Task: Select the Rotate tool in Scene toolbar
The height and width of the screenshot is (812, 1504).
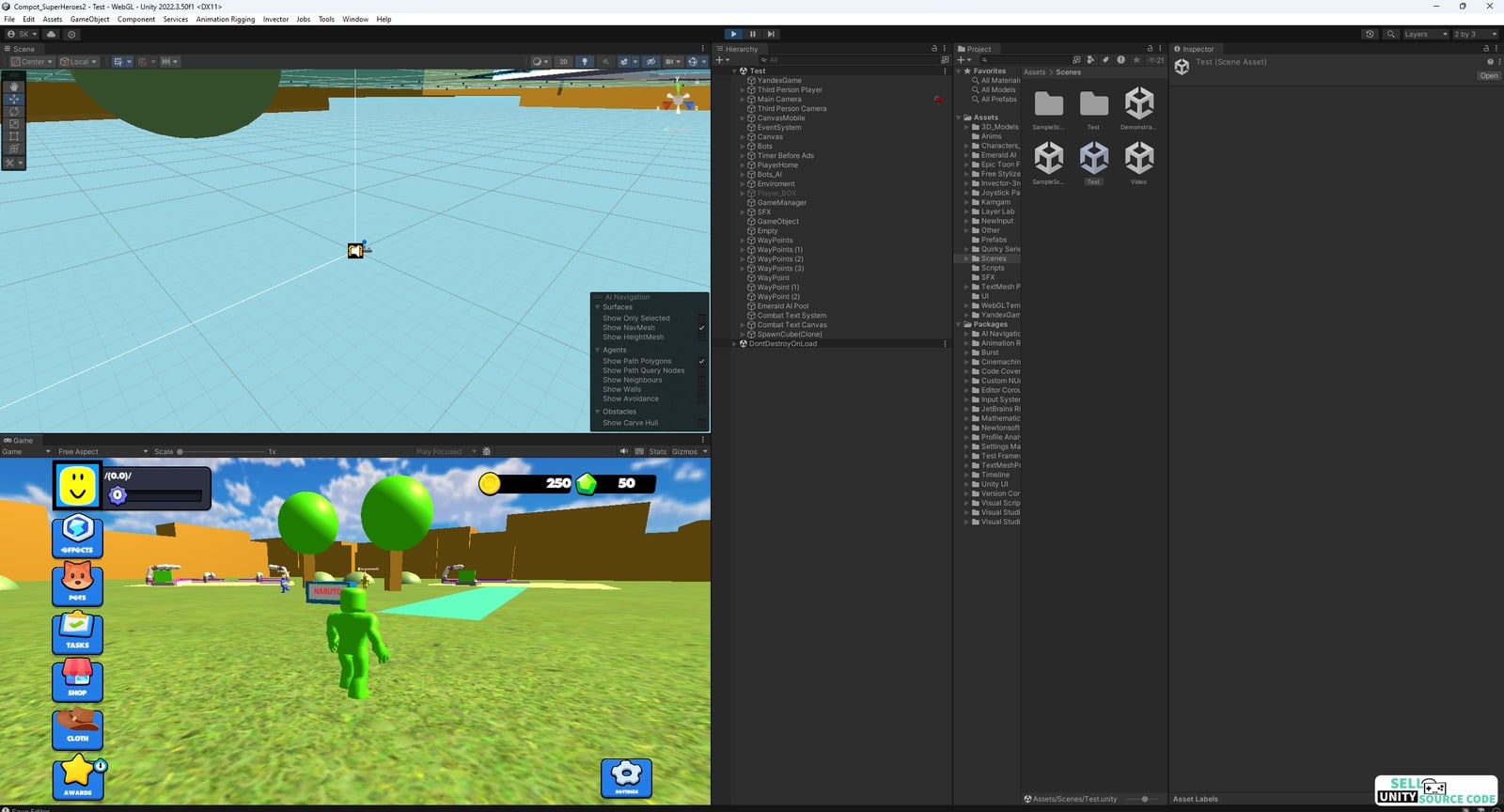Action: 13,111
